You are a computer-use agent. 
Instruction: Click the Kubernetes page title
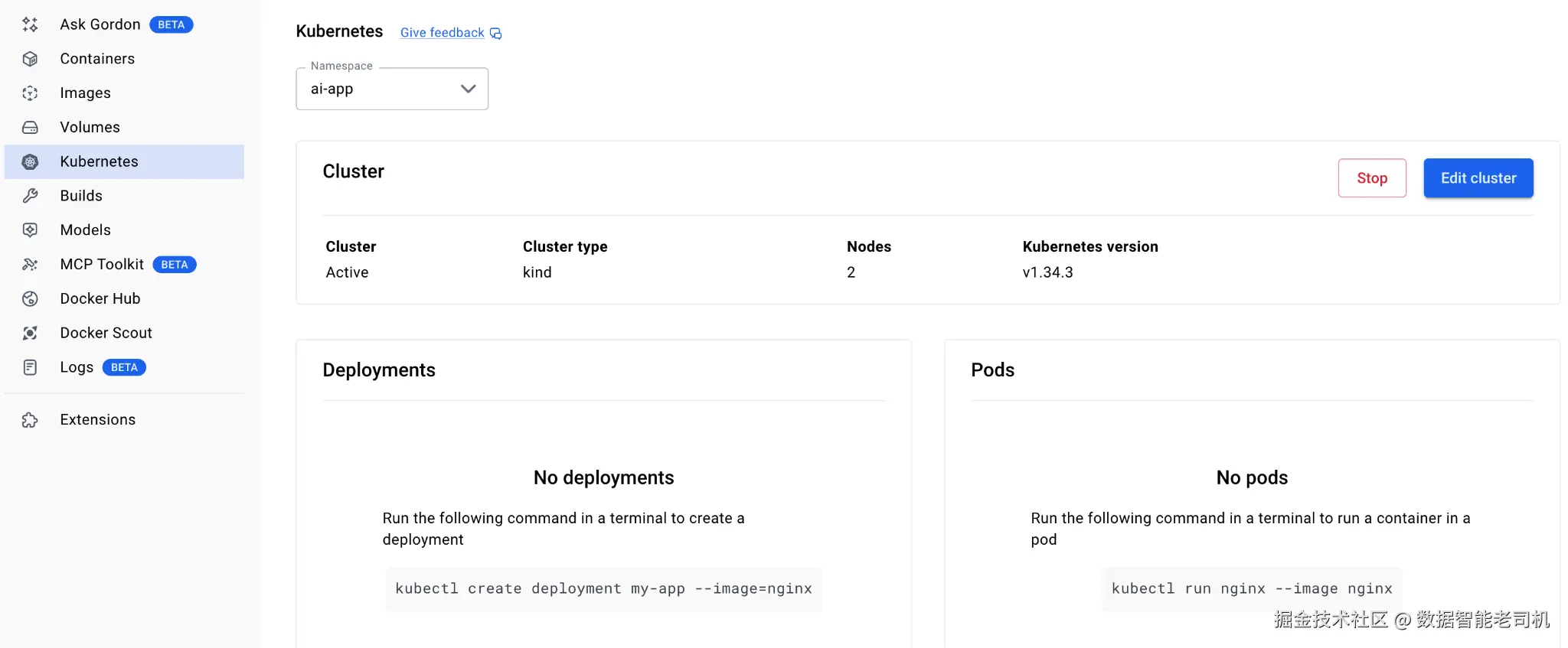click(x=339, y=31)
